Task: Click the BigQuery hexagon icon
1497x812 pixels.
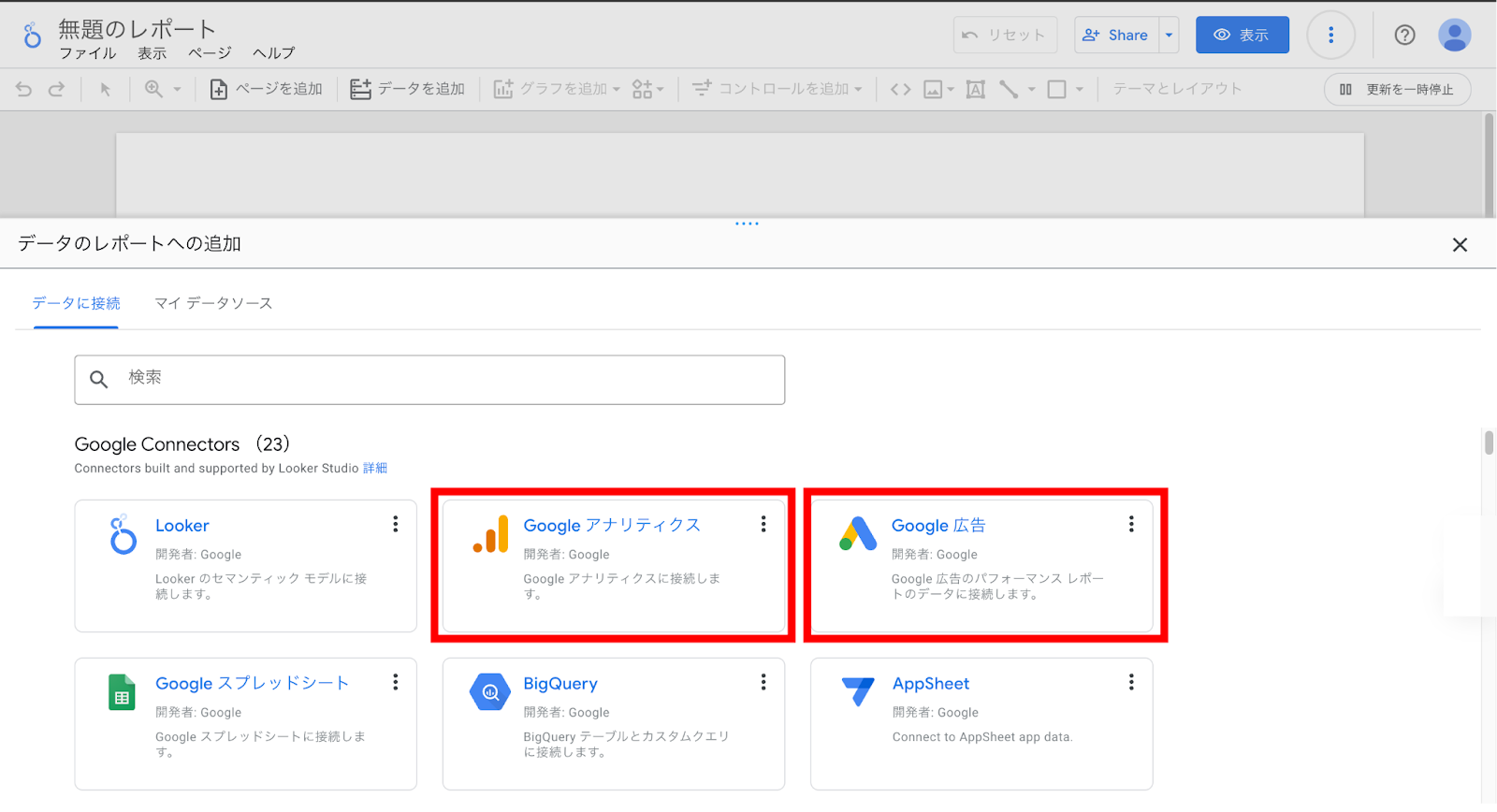Action: [x=490, y=692]
